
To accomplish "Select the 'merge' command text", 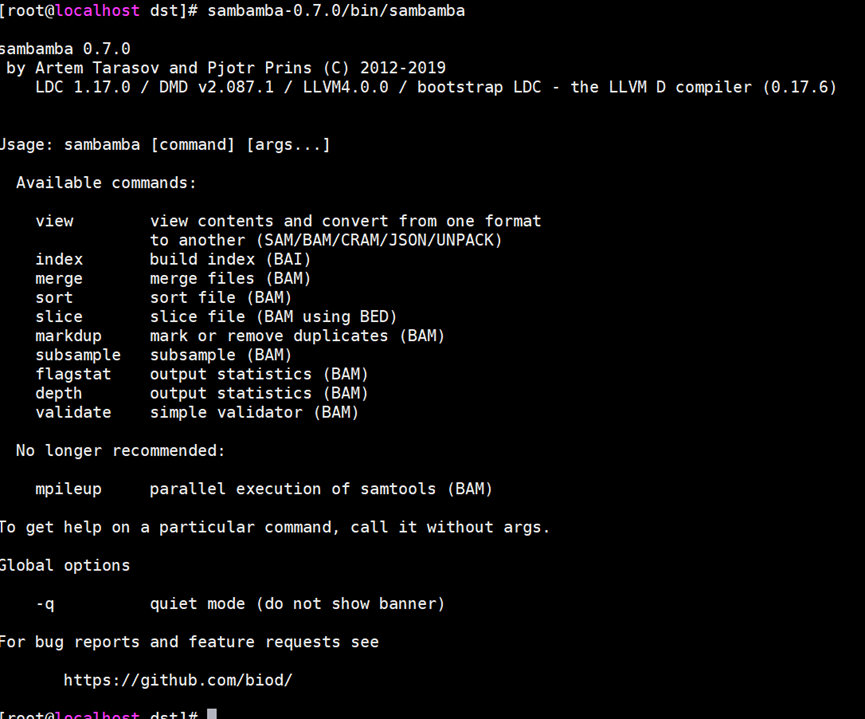I will pos(59,278).
